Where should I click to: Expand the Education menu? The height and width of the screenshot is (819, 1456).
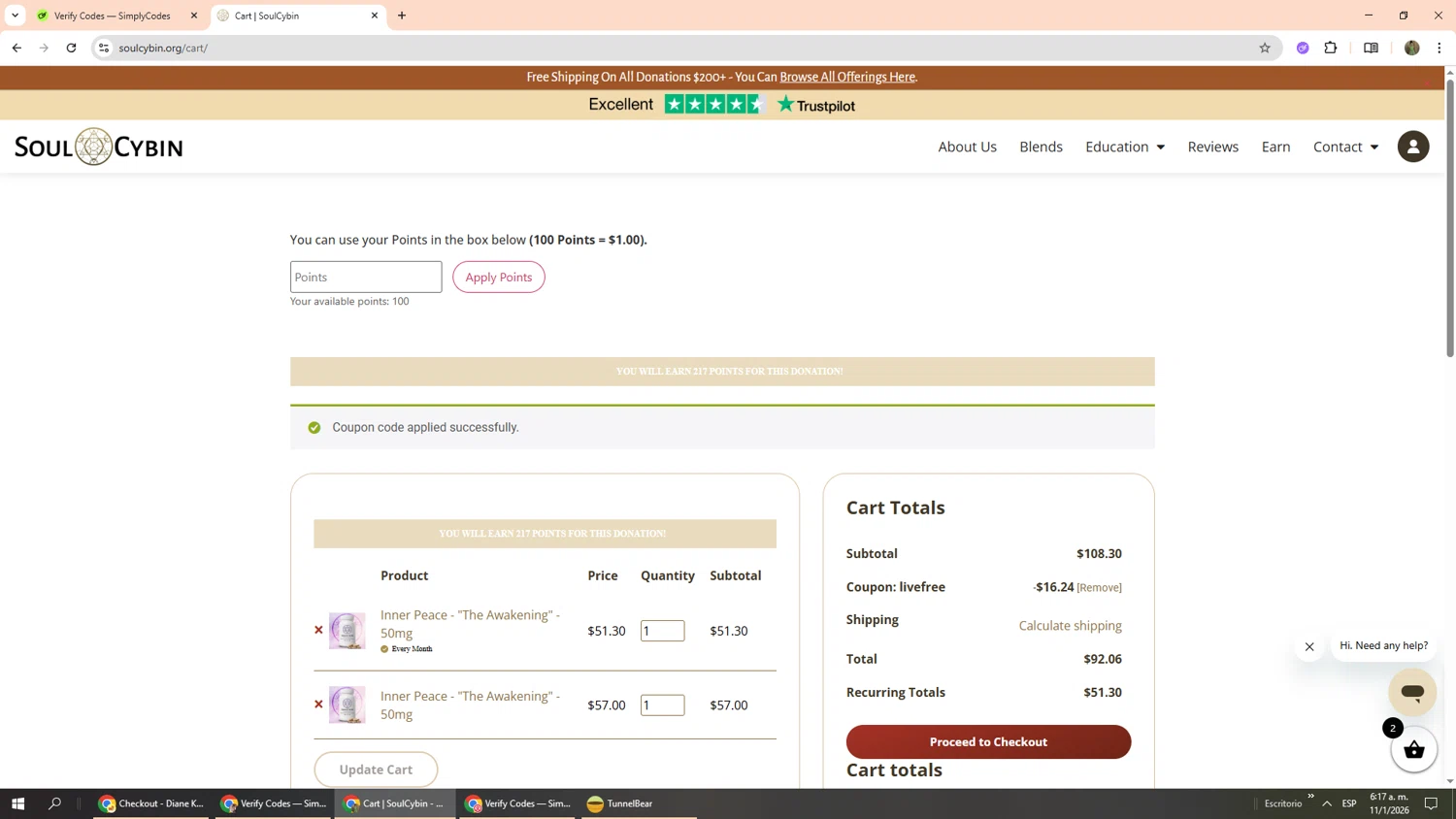1124,147
